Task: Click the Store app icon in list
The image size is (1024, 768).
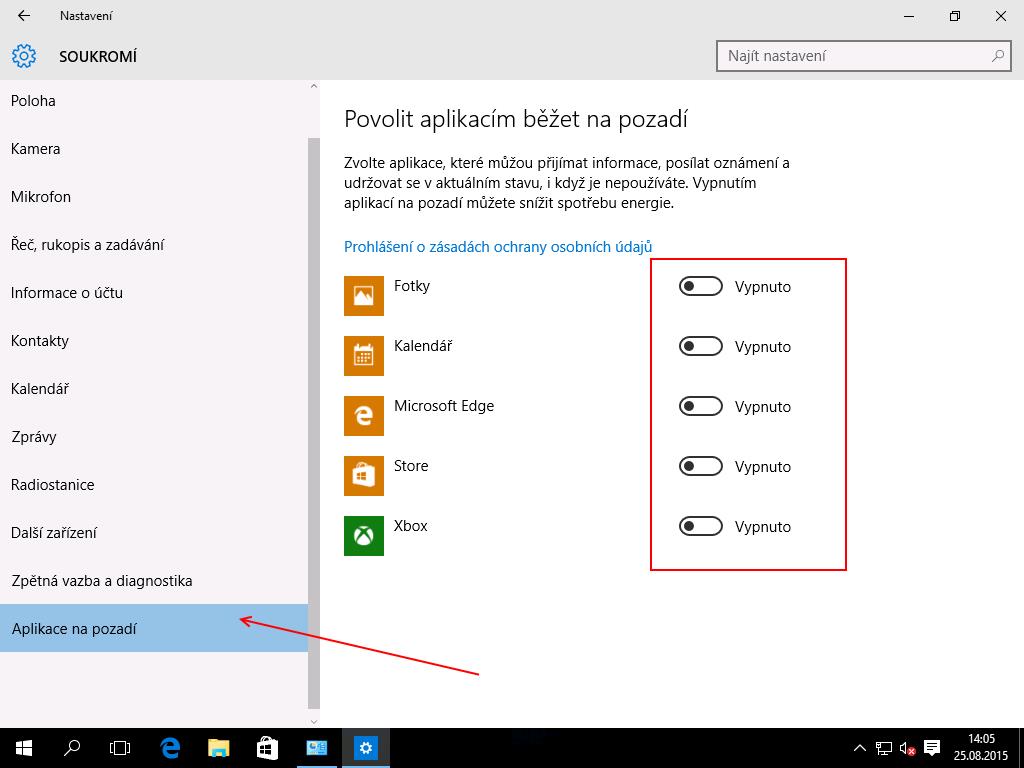Action: click(x=364, y=476)
